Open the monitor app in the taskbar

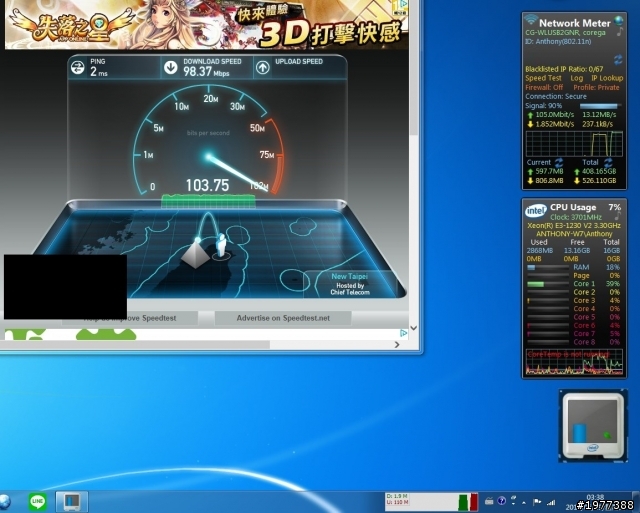[71, 502]
